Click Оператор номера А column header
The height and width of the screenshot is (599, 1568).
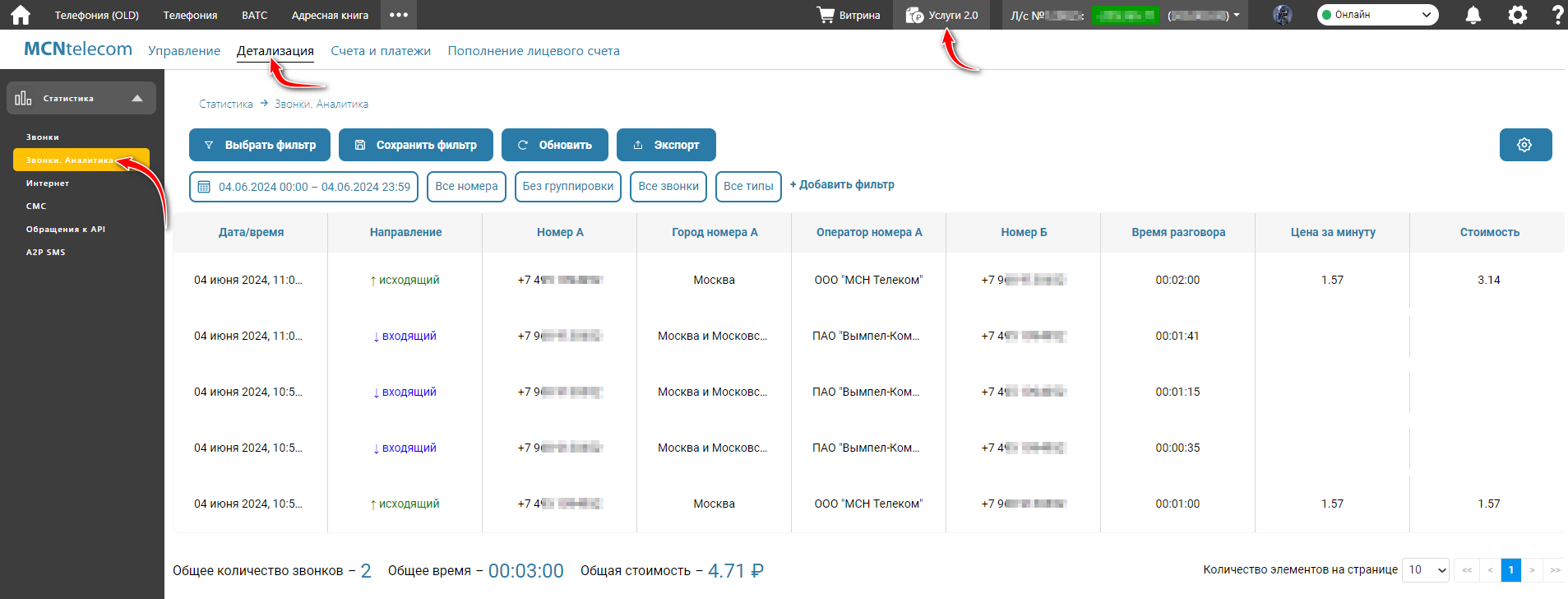(x=869, y=232)
